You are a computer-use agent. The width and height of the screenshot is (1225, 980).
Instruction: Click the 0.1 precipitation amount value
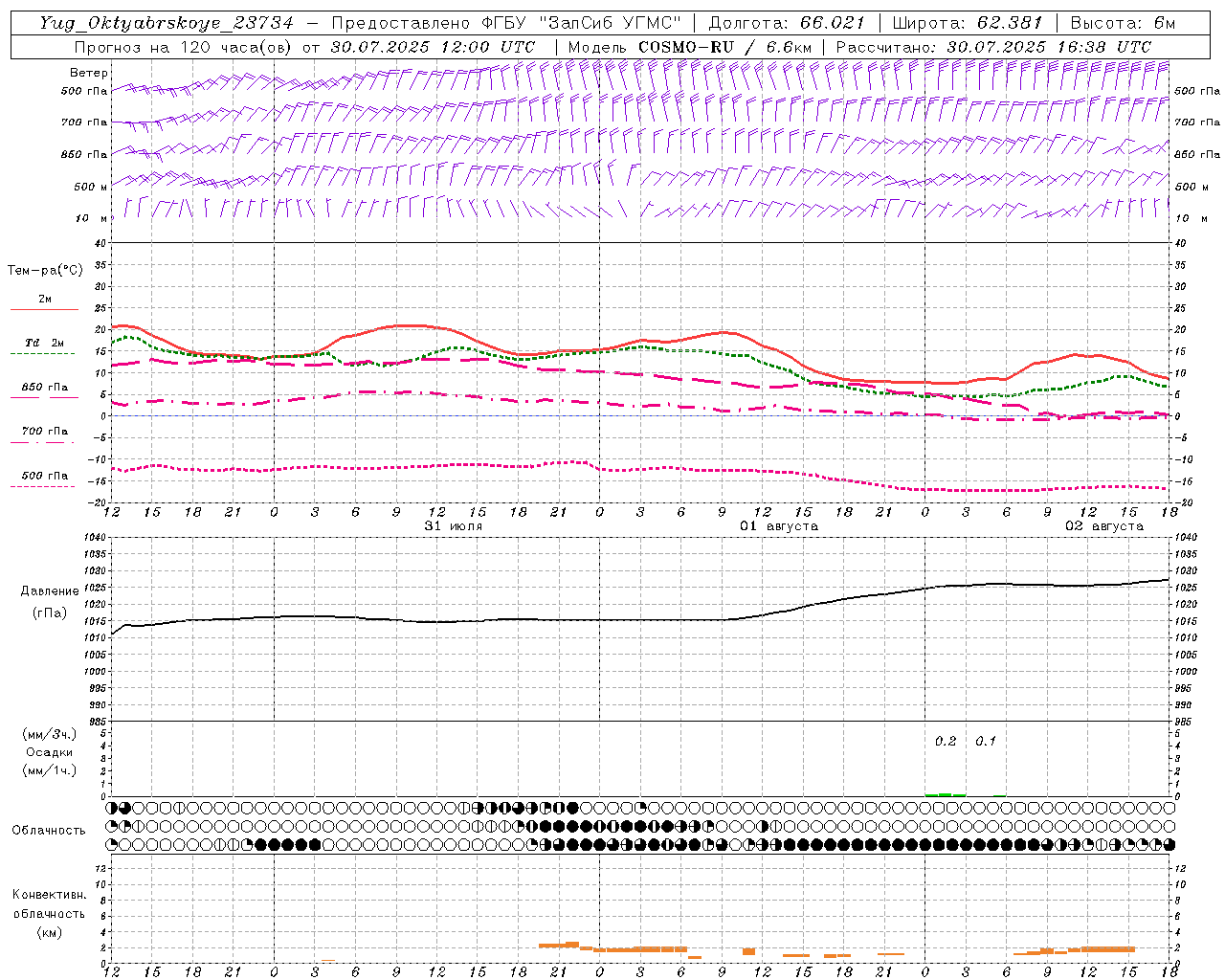click(x=986, y=742)
